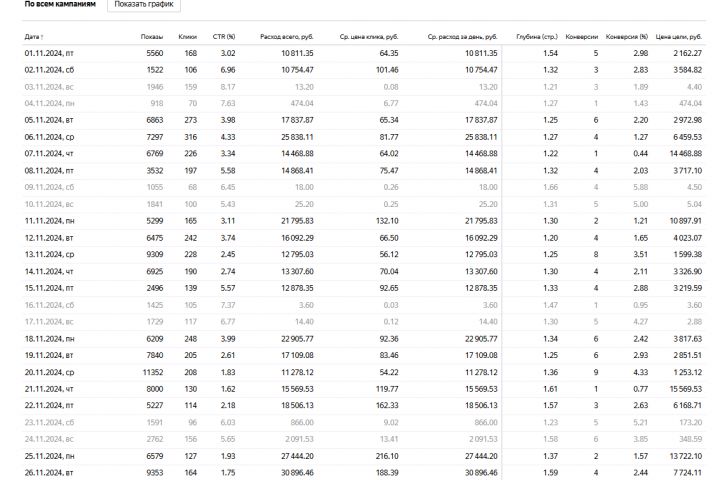Viewport: 720px width, 480px height.
Task: Click conversion percent 5.88
Action: [x=641, y=187]
